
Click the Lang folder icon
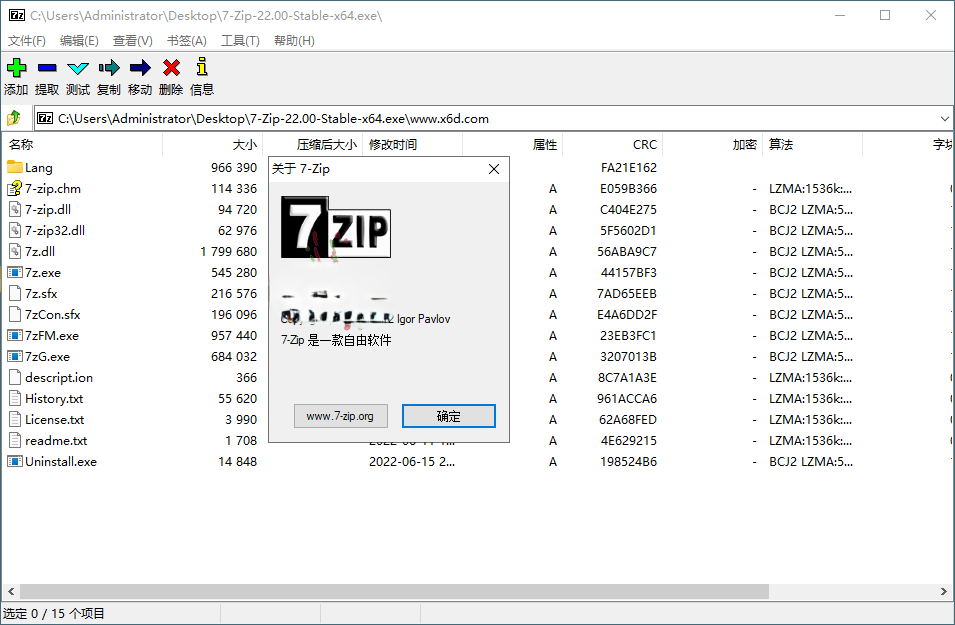(x=15, y=166)
